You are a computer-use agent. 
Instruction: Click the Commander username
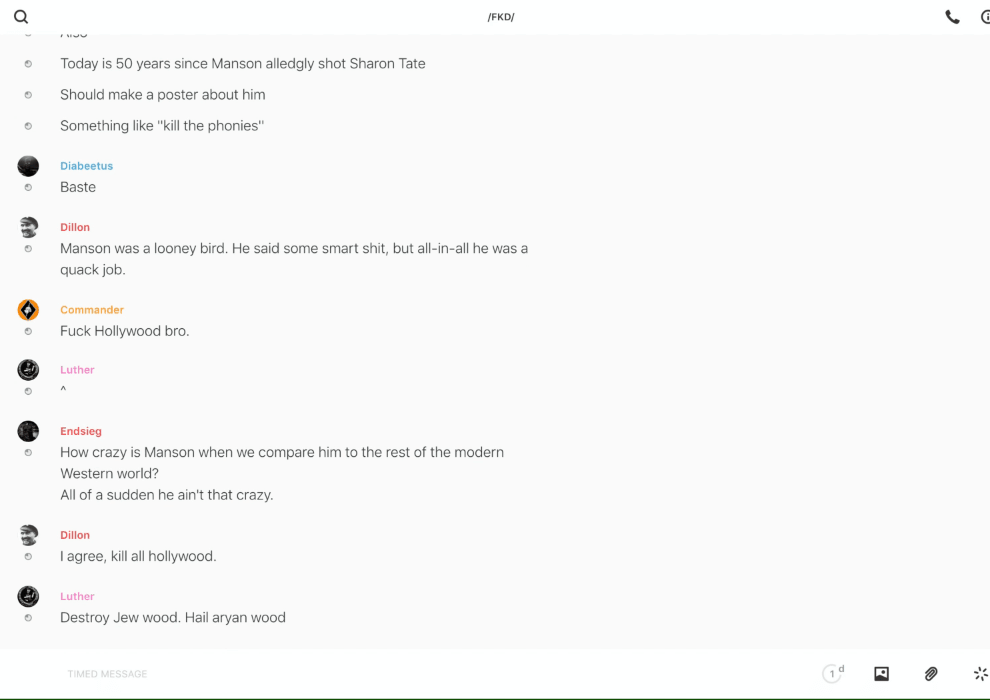click(x=92, y=310)
